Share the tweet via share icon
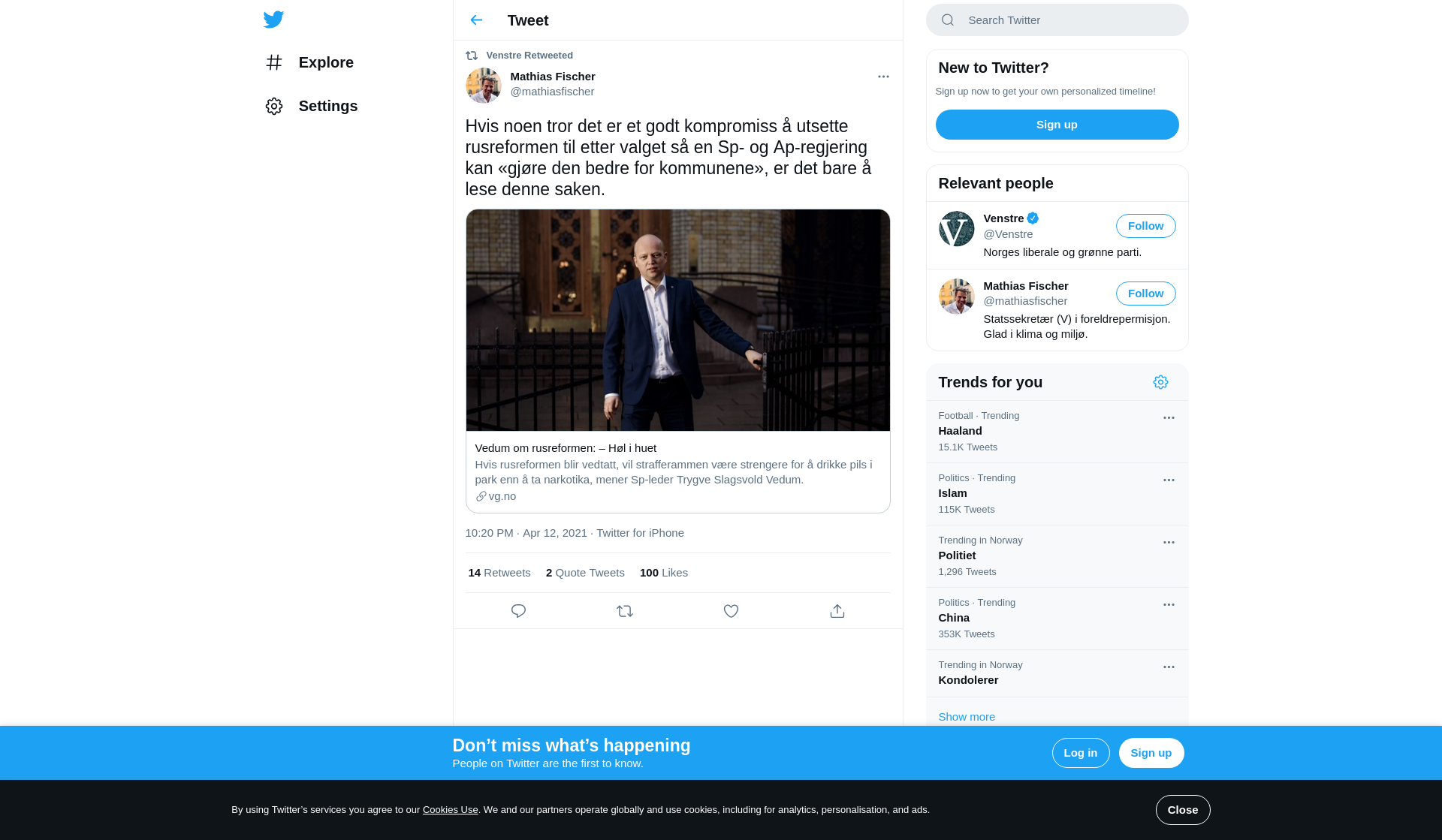 837,611
